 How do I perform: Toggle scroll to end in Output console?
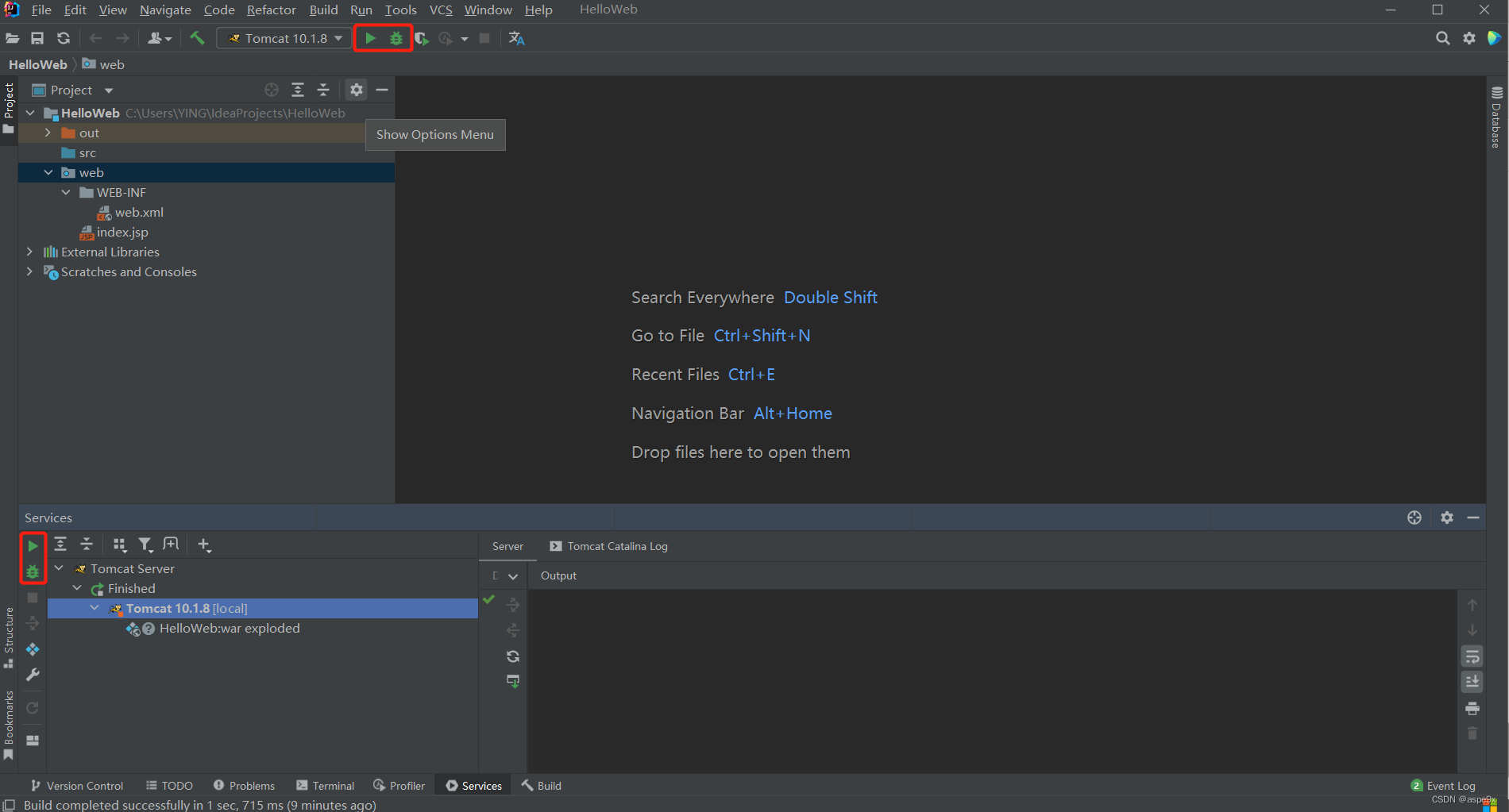1472,682
